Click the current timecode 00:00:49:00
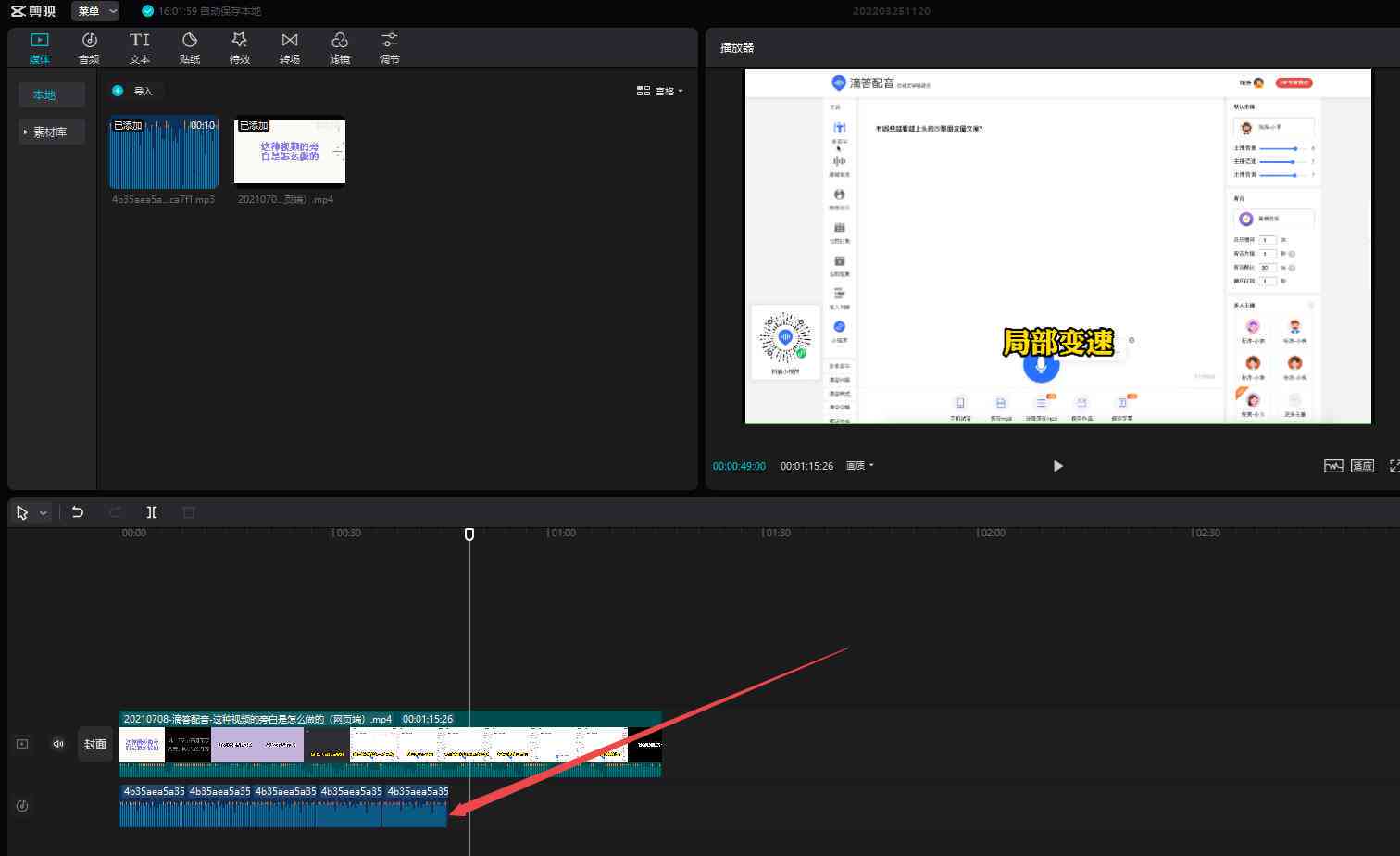Image resolution: width=1400 pixels, height=856 pixels. [739, 466]
